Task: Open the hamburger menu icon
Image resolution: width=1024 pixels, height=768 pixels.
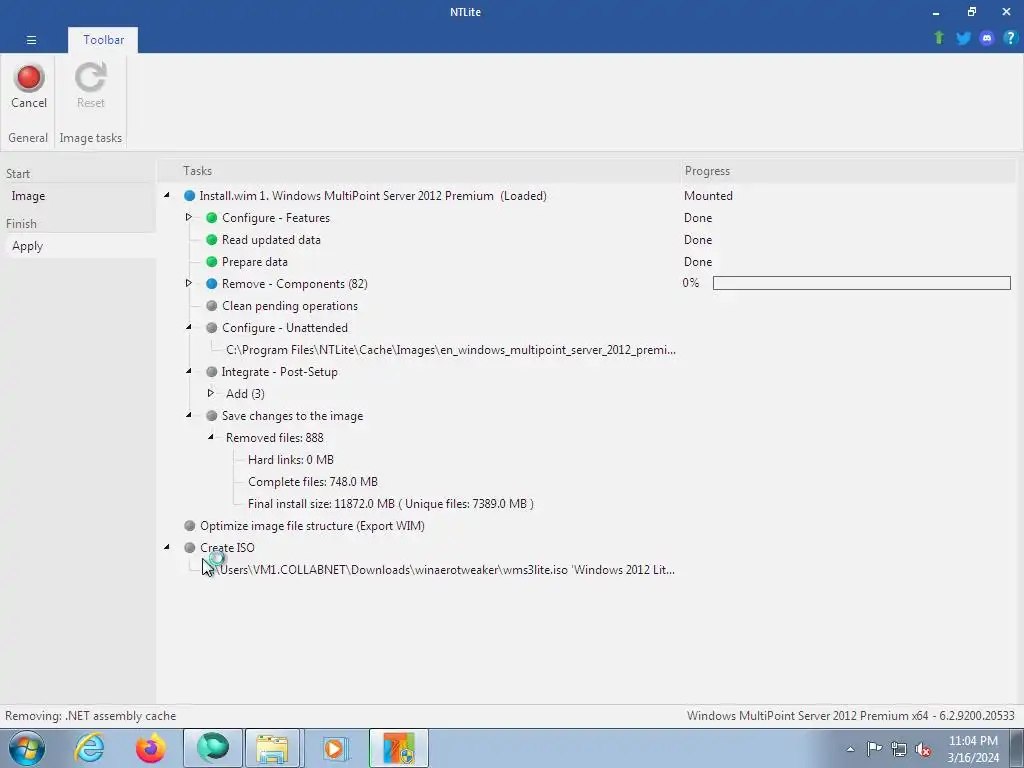Action: click(31, 40)
